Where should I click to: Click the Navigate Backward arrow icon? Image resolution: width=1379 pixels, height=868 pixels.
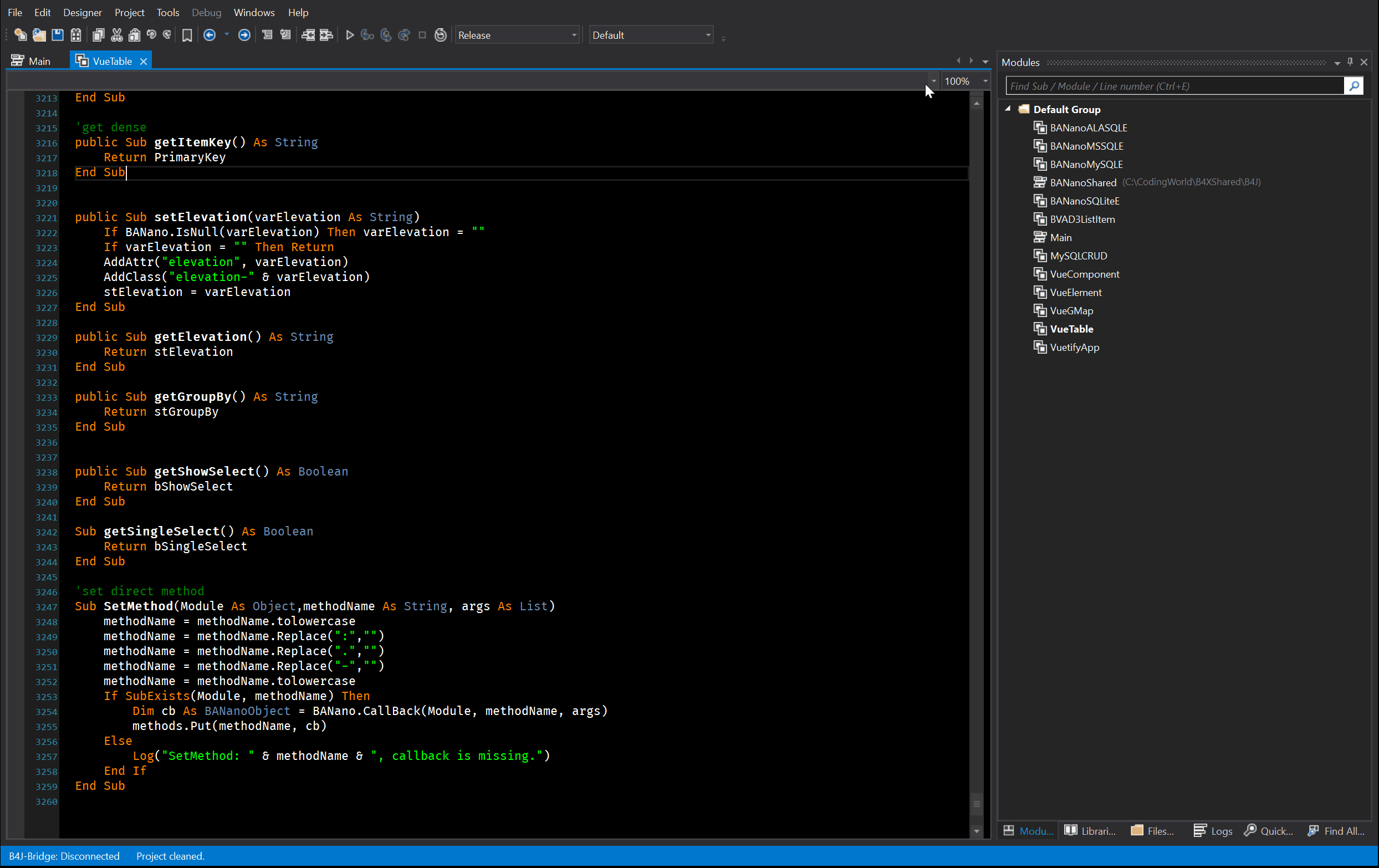210,35
